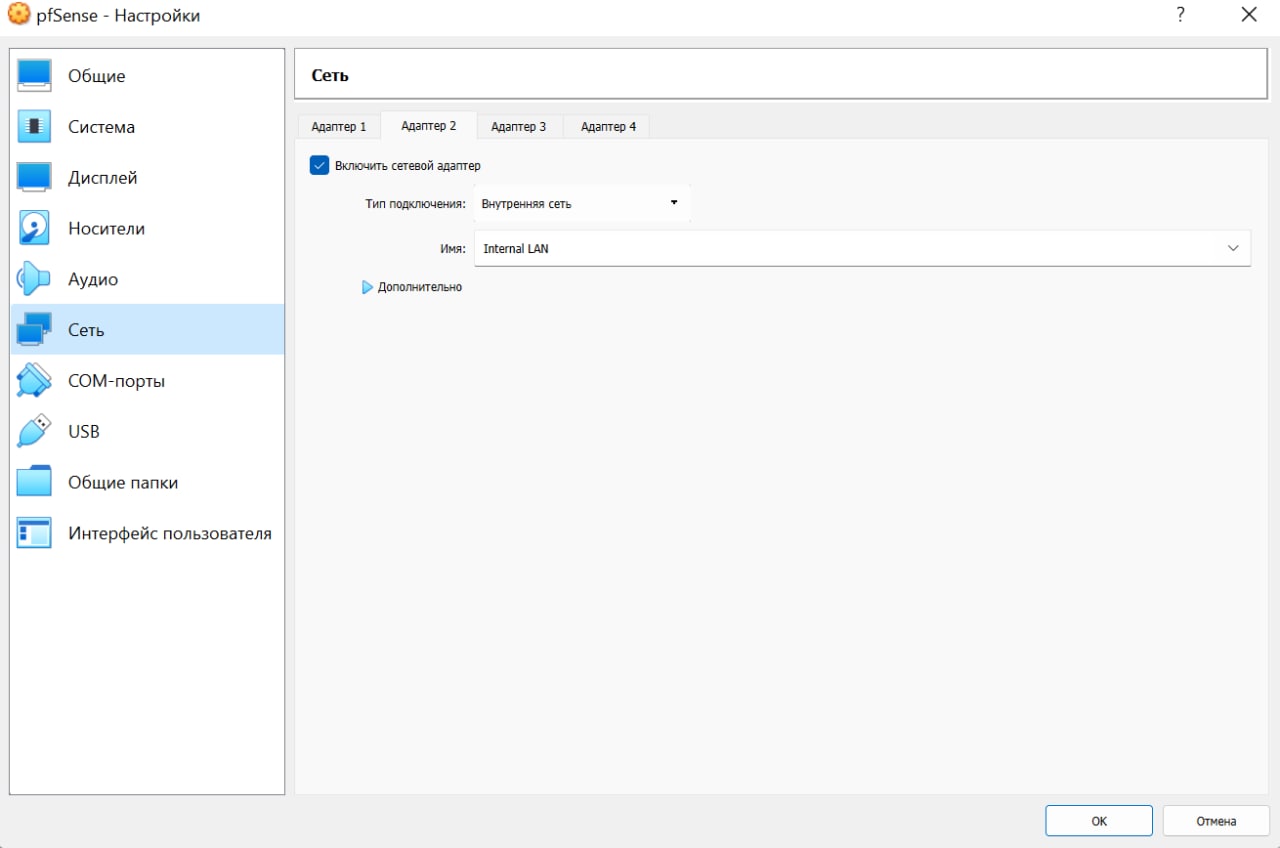Select the Сеть network icon
The height and width of the screenshot is (848, 1280).
pos(34,330)
